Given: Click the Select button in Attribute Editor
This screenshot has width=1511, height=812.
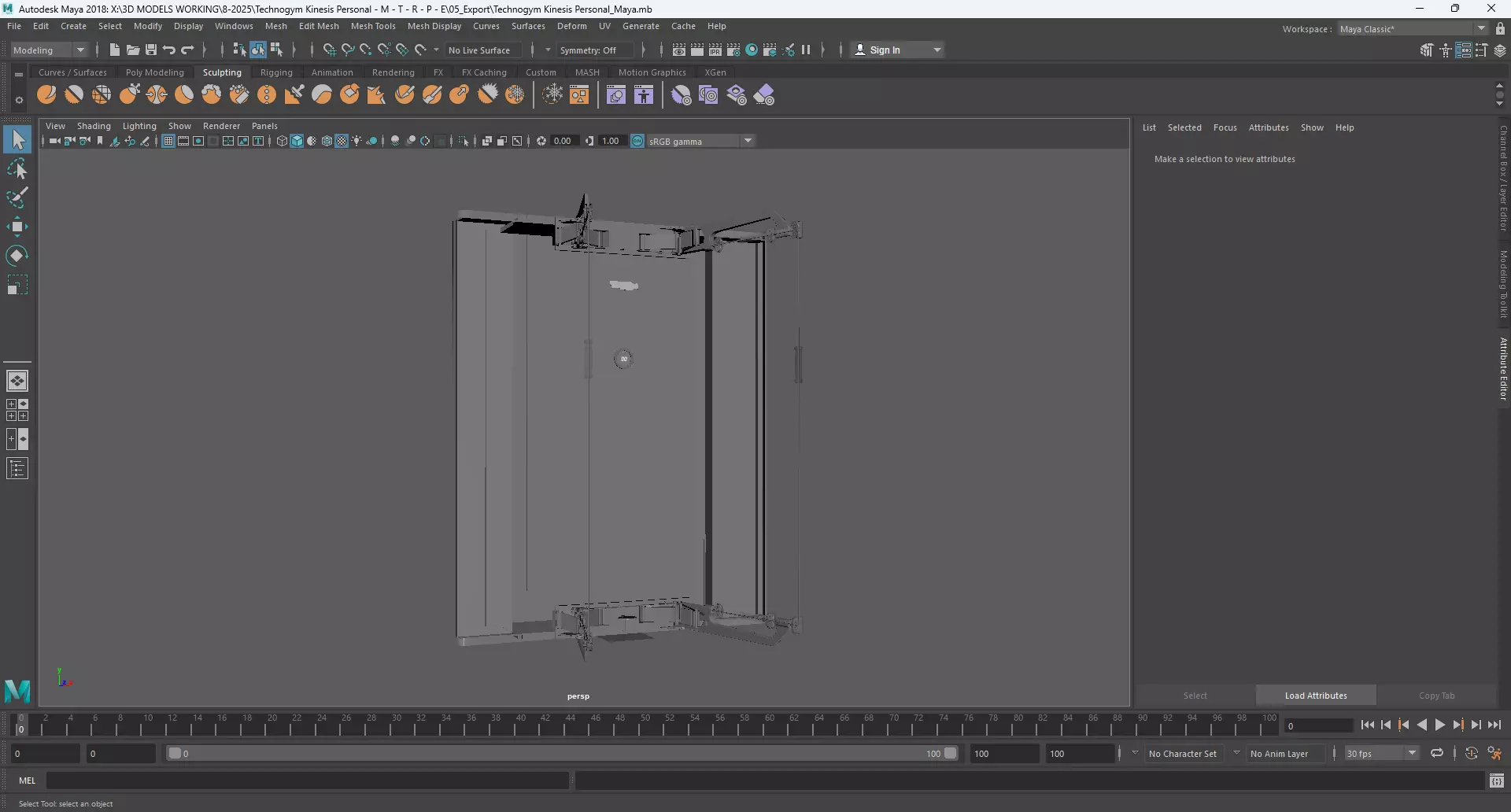Looking at the screenshot, I should (x=1195, y=696).
